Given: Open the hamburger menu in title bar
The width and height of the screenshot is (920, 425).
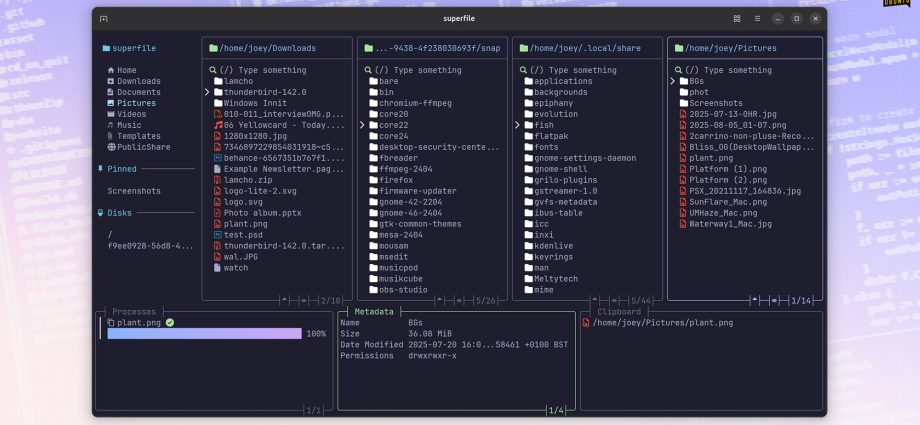Looking at the screenshot, I should click(757, 19).
